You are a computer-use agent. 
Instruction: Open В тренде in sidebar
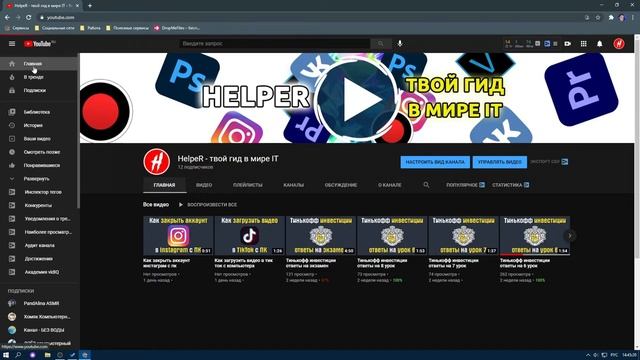tap(39, 77)
